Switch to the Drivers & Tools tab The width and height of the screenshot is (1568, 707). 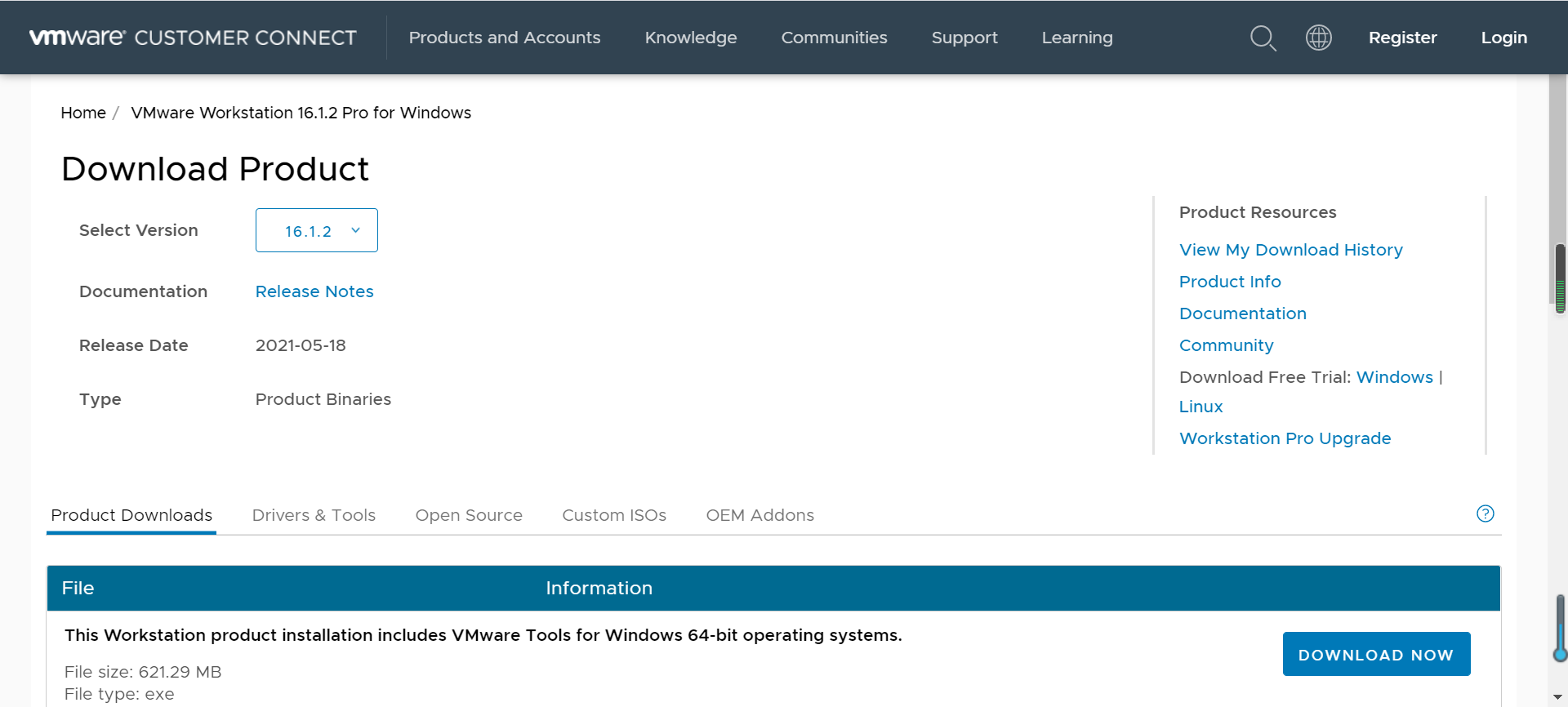pyautogui.click(x=314, y=515)
